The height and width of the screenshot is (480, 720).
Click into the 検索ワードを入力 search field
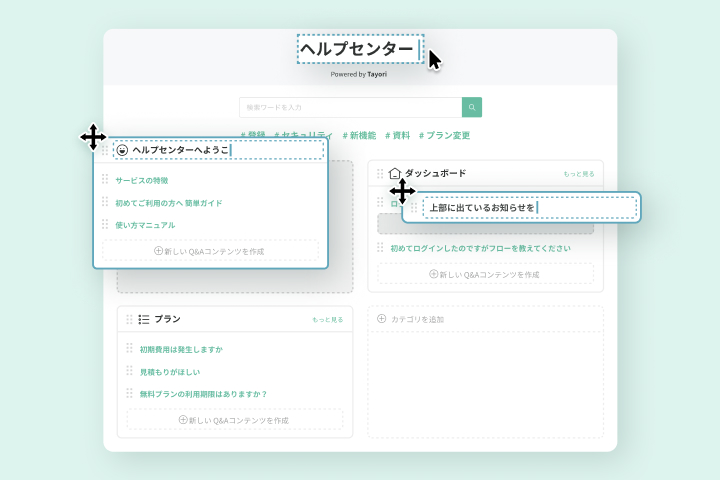350,107
